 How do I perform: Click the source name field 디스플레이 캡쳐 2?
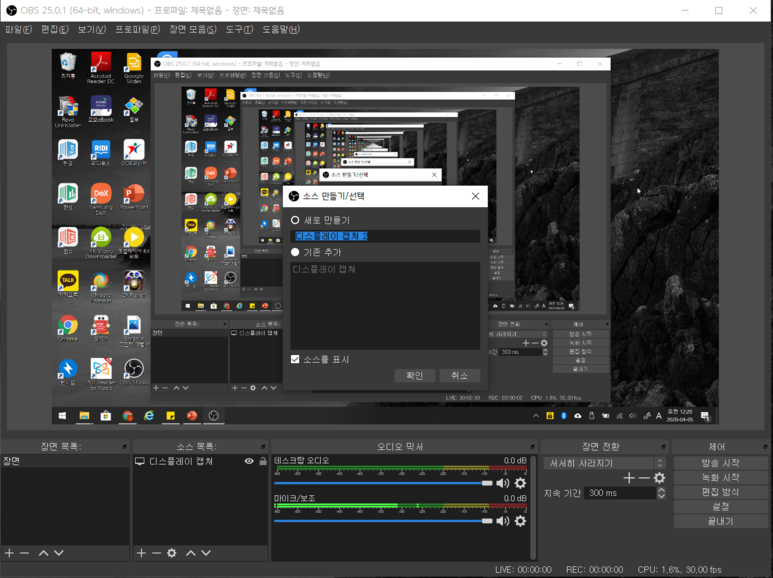pos(385,236)
